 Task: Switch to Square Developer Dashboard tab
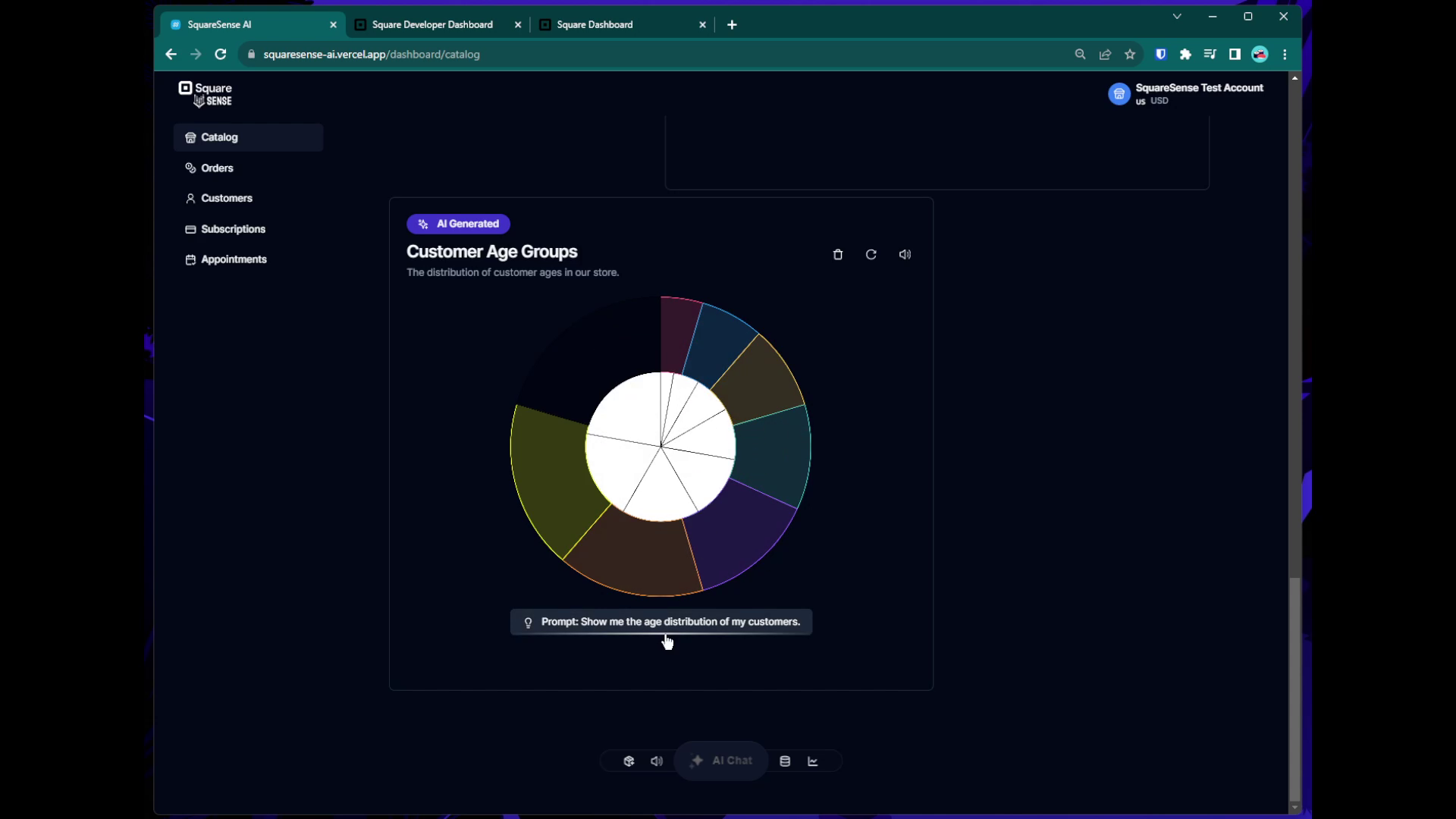(432, 25)
